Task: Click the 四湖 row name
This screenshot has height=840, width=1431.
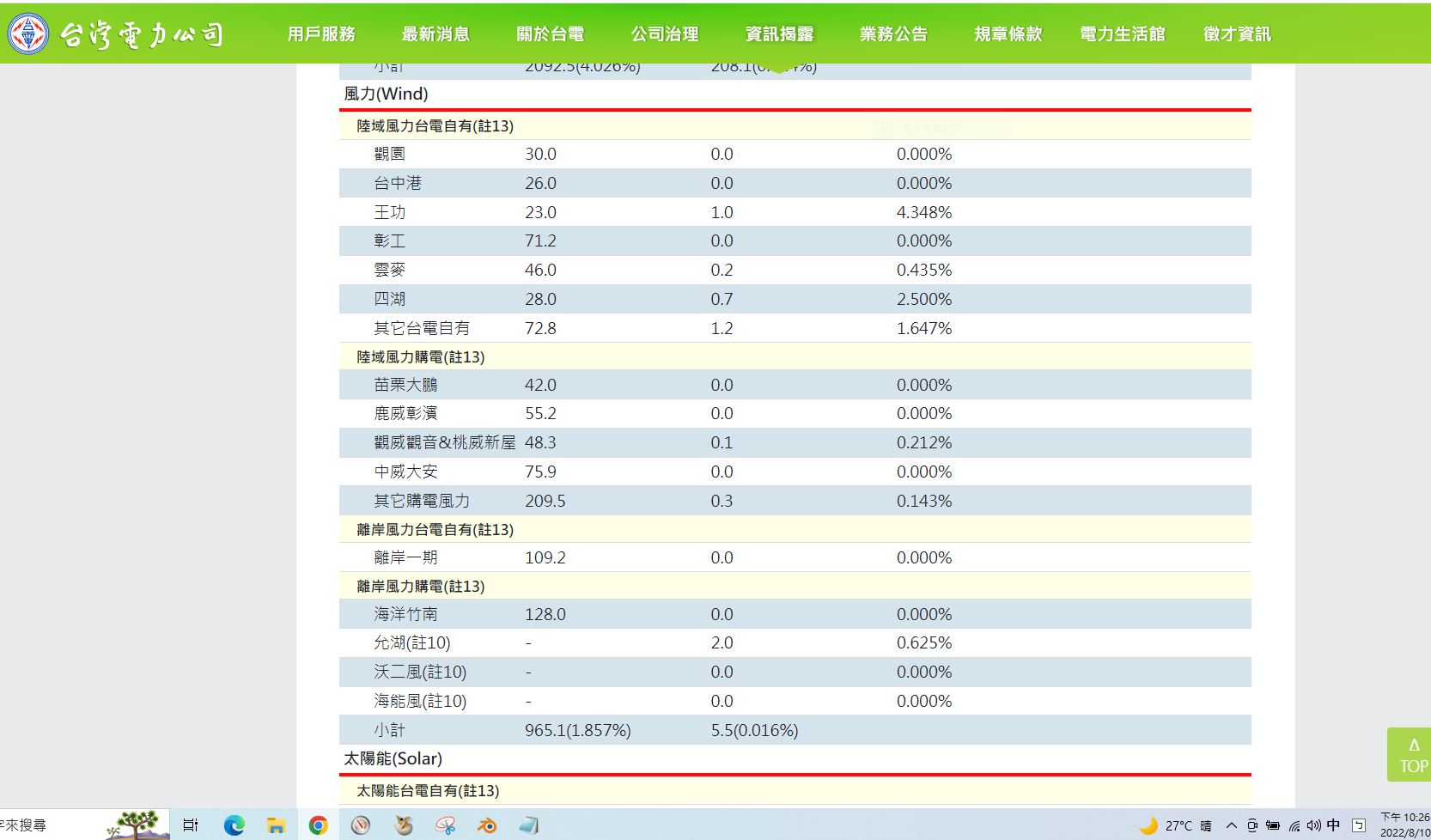Action: (389, 299)
